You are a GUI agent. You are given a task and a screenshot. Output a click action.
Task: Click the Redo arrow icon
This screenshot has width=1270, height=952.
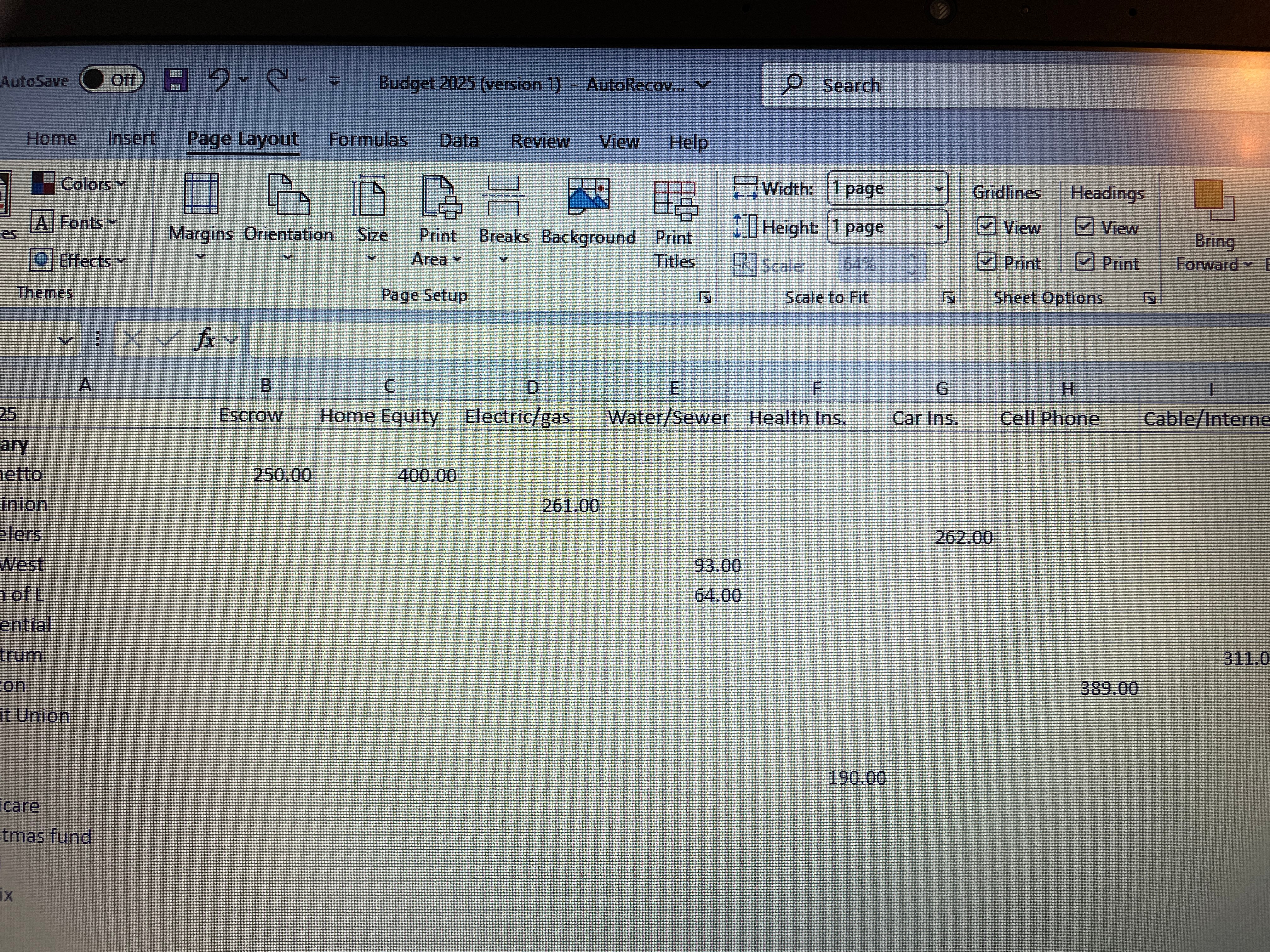(278, 80)
